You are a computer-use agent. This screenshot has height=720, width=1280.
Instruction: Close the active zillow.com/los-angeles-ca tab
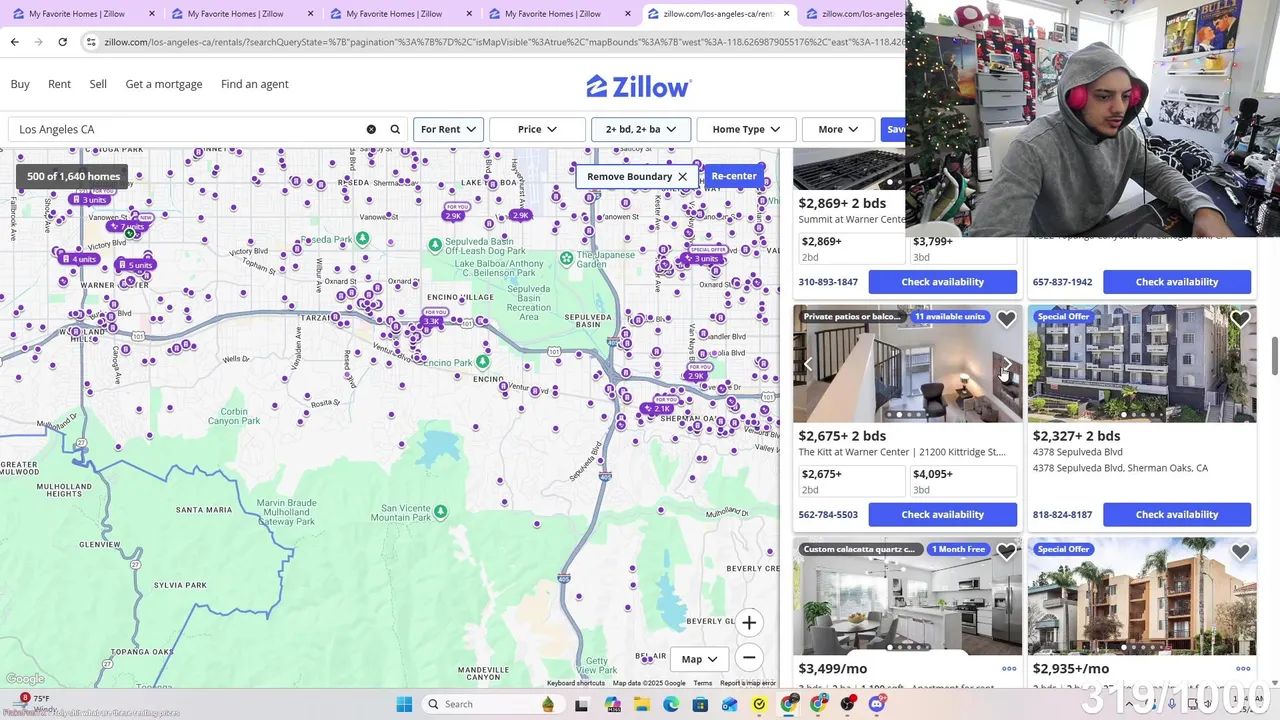(786, 14)
